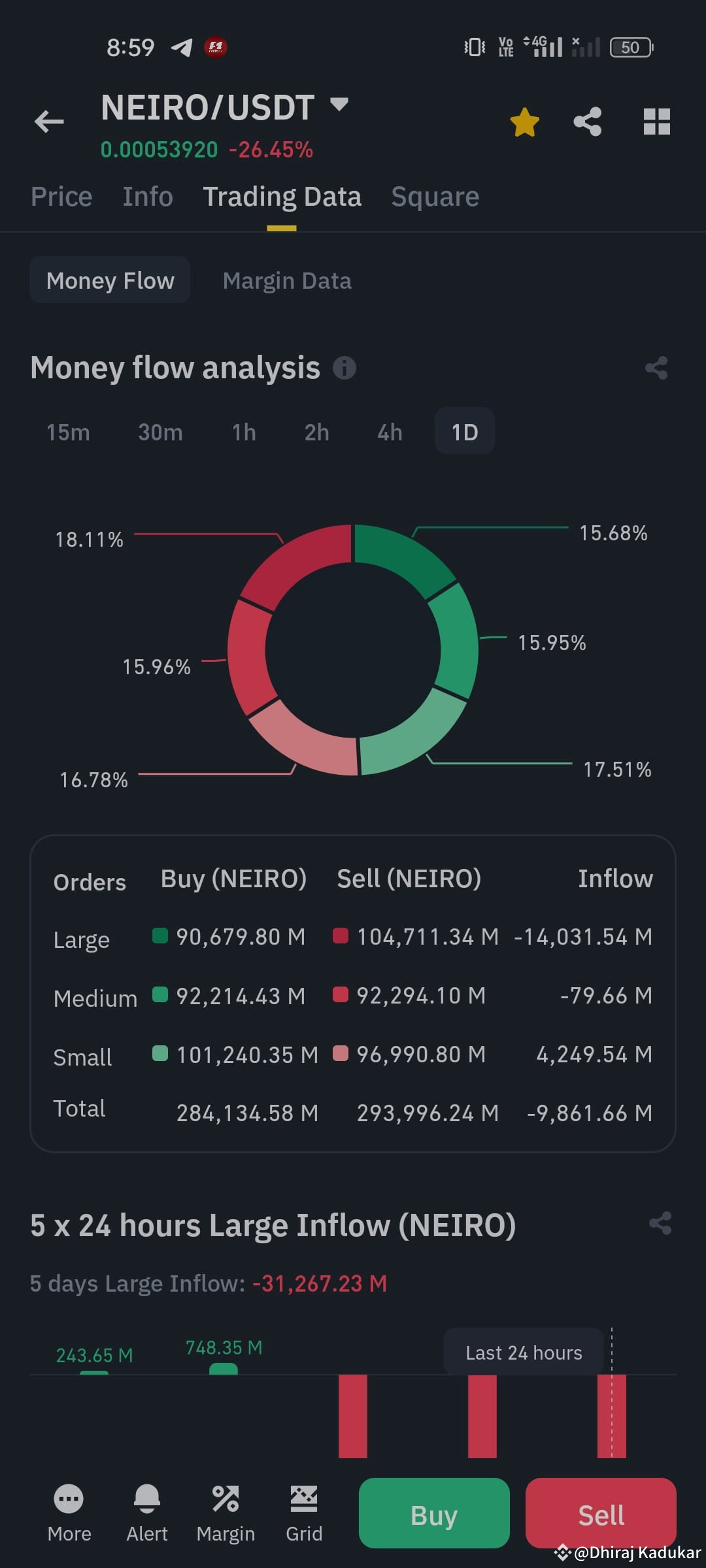
Task: Toggle the favorite star icon
Action: pyautogui.click(x=524, y=122)
